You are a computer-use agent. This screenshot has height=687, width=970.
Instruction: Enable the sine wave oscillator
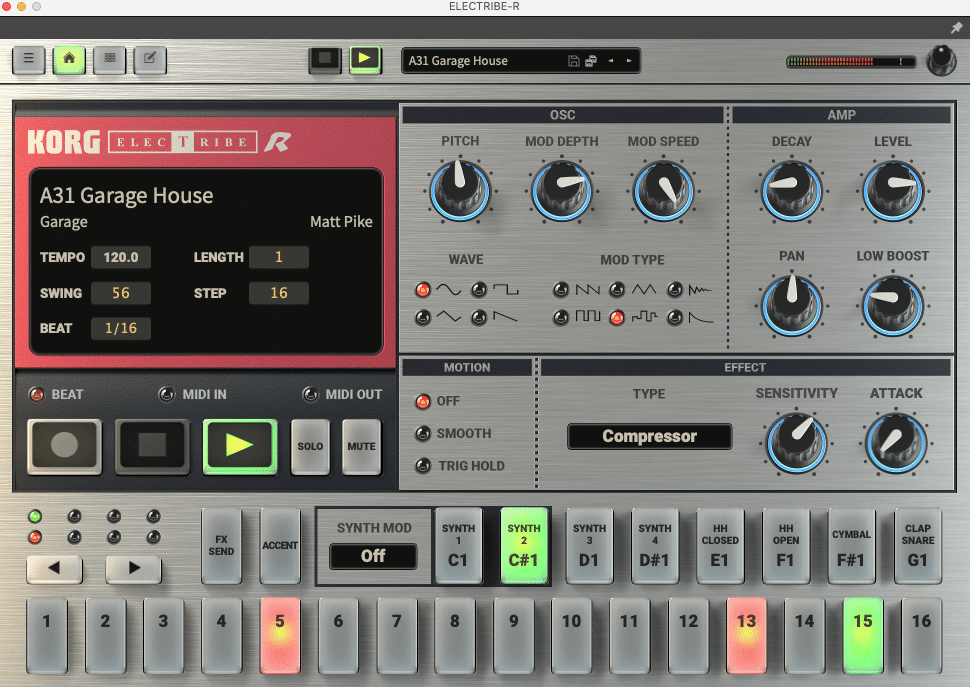pyautogui.click(x=422, y=289)
